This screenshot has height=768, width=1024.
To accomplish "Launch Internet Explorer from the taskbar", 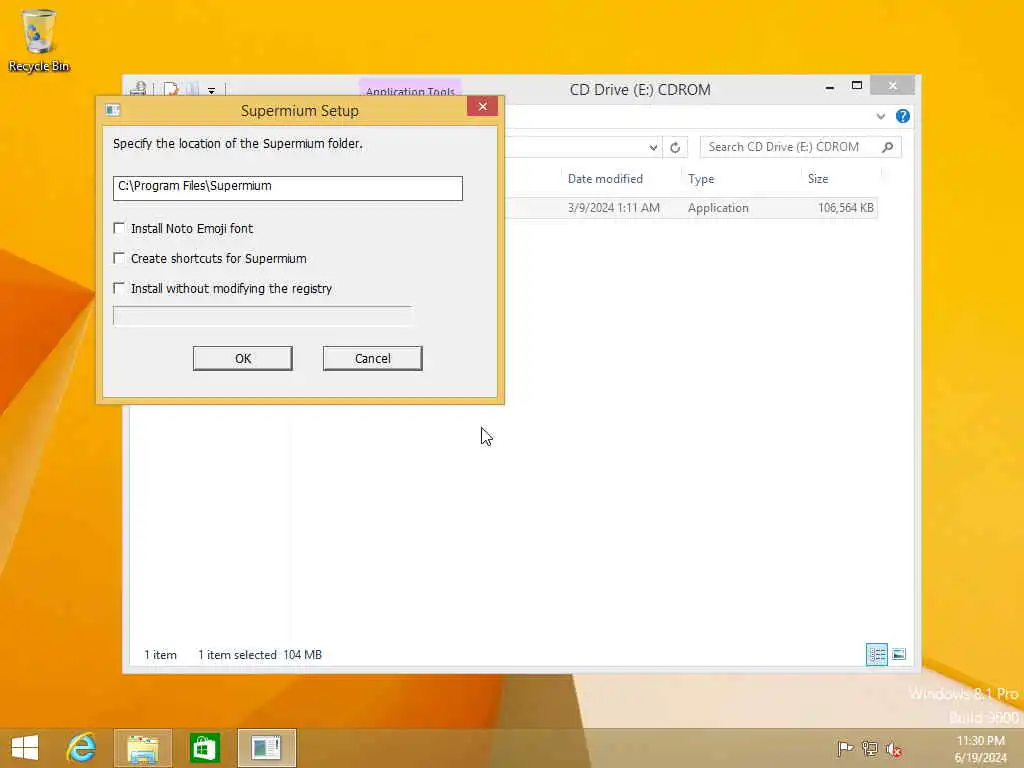I will [82, 748].
